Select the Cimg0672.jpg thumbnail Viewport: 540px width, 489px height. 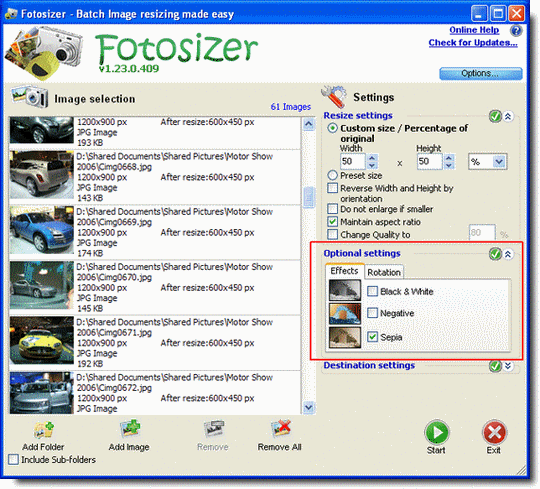42,393
